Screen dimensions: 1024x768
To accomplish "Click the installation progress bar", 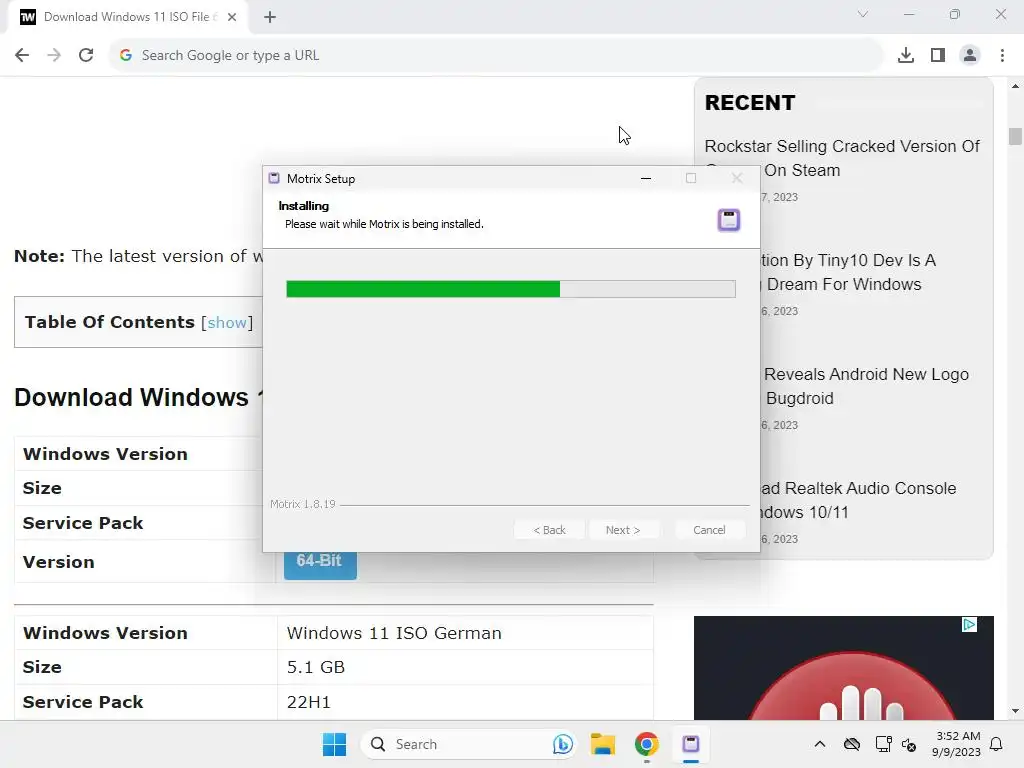I will click(511, 289).
